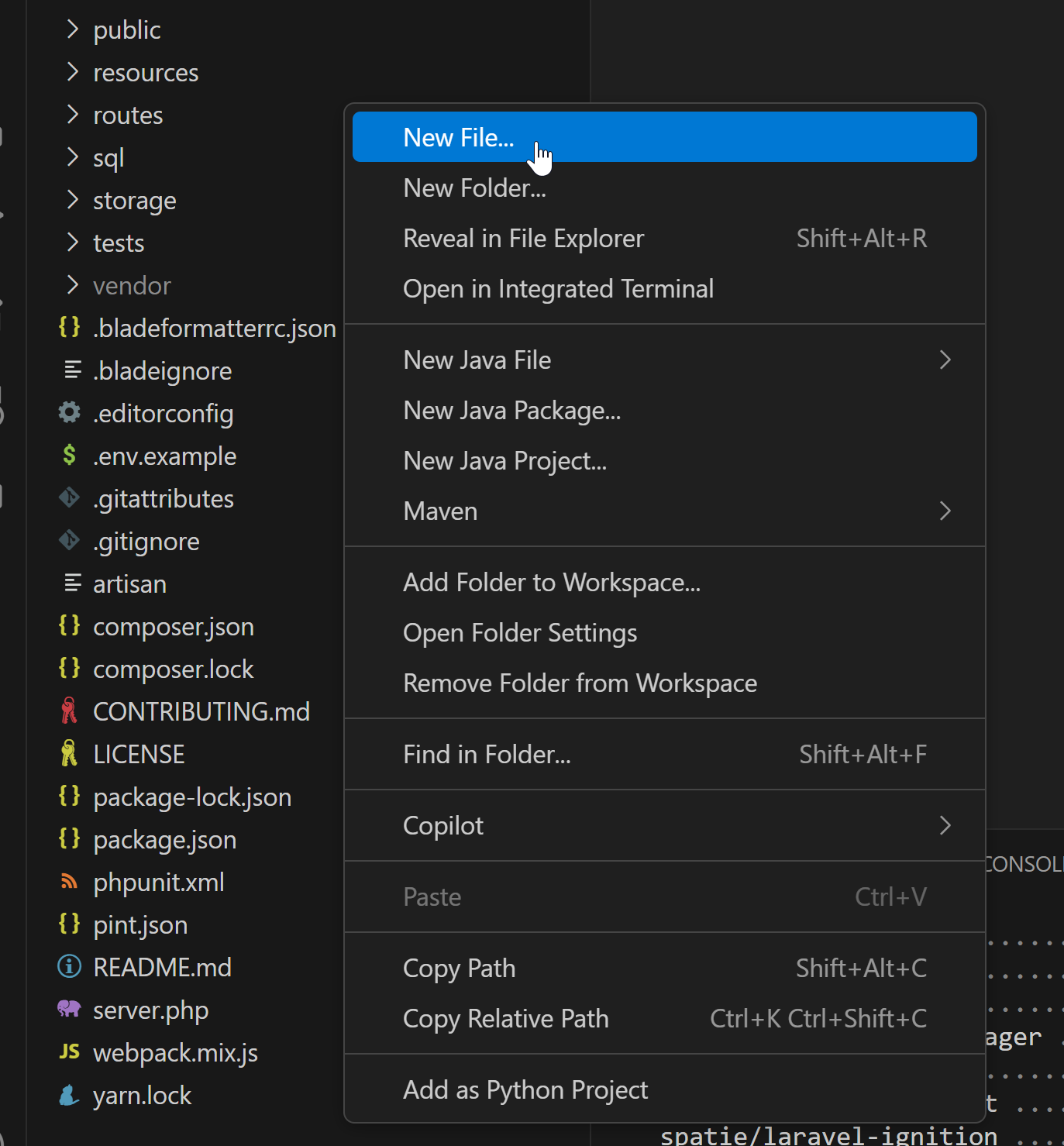Click the elephant PHP icon for server.php
The image size is (1064, 1146).
(x=70, y=1009)
